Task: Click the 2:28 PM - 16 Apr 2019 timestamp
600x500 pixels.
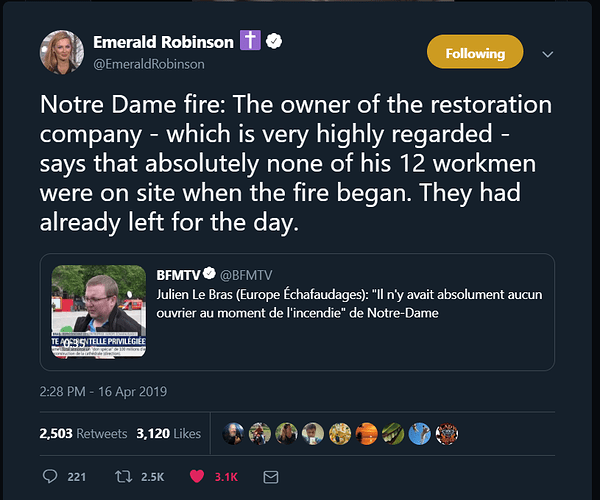Action: pos(103,391)
